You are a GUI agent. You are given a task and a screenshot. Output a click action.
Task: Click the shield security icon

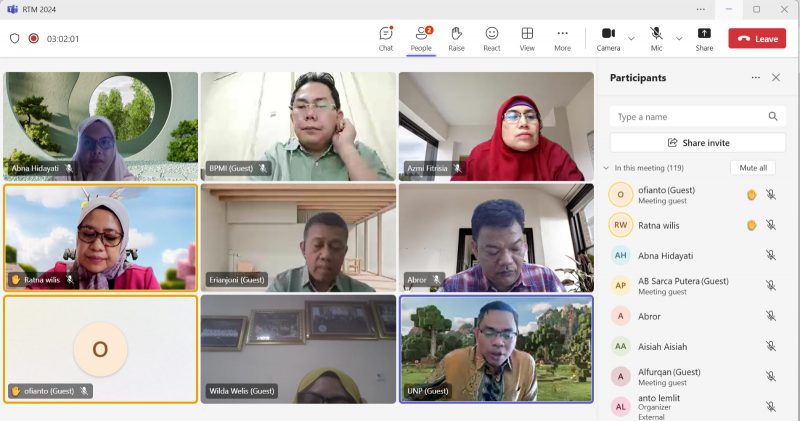pyautogui.click(x=14, y=39)
